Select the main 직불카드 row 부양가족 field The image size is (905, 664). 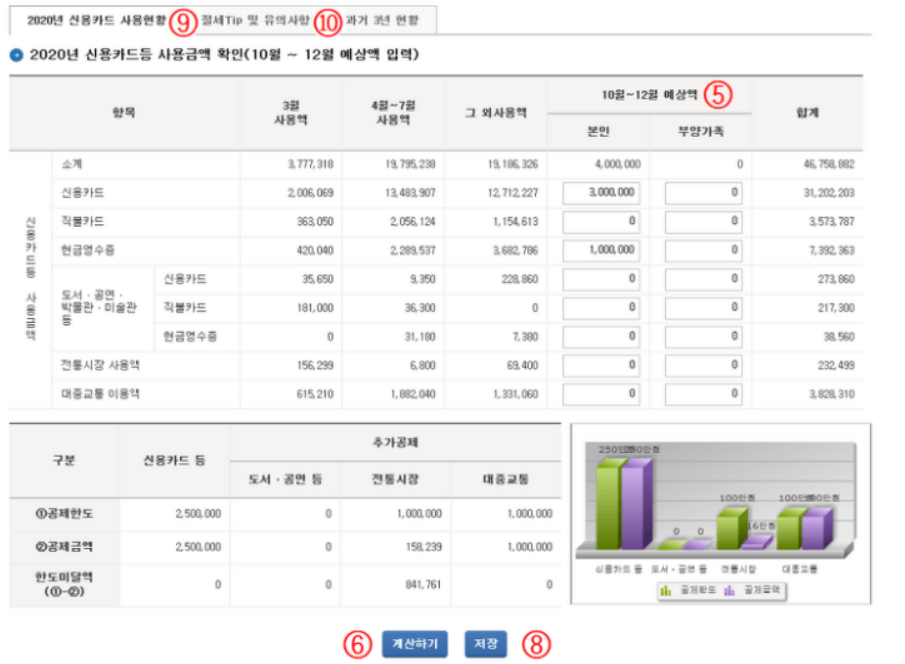coord(703,221)
